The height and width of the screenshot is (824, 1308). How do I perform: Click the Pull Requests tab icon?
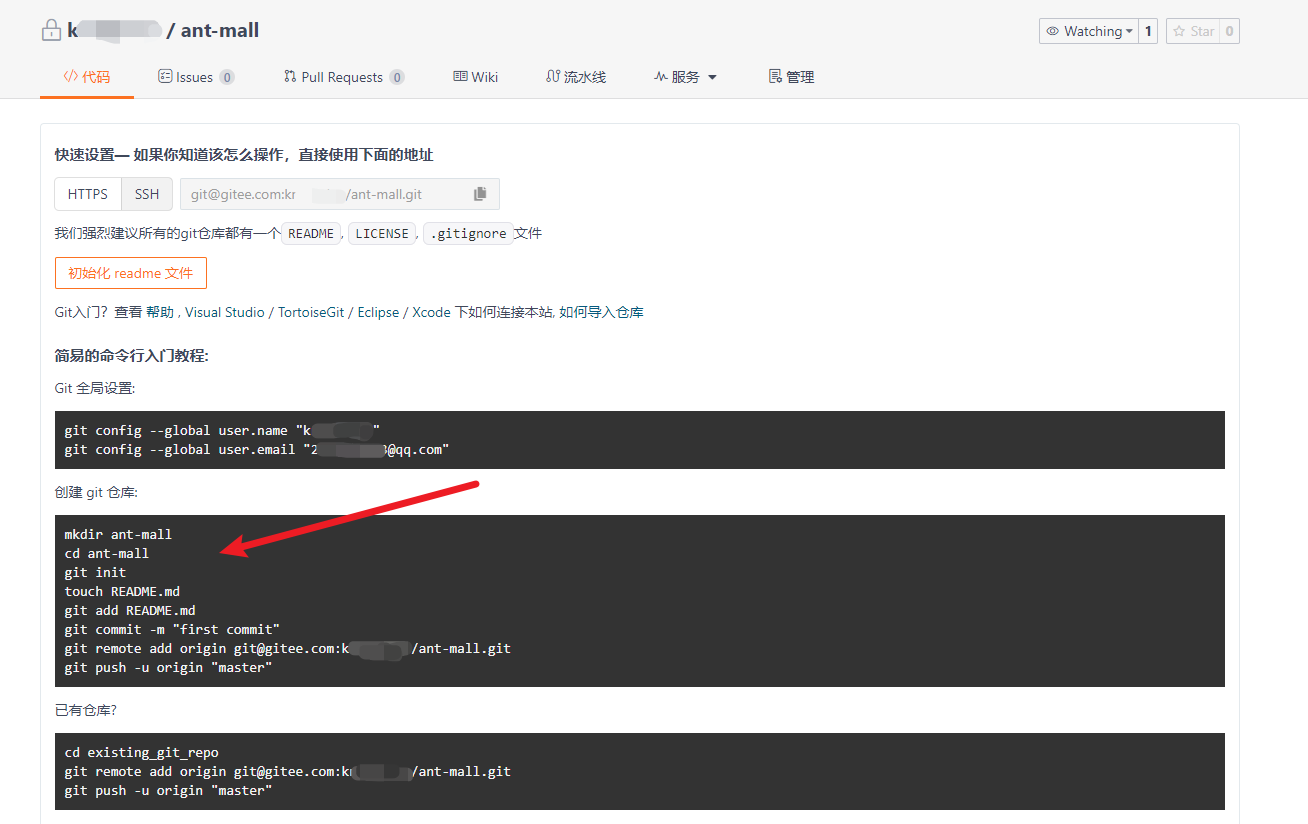click(x=290, y=76)
